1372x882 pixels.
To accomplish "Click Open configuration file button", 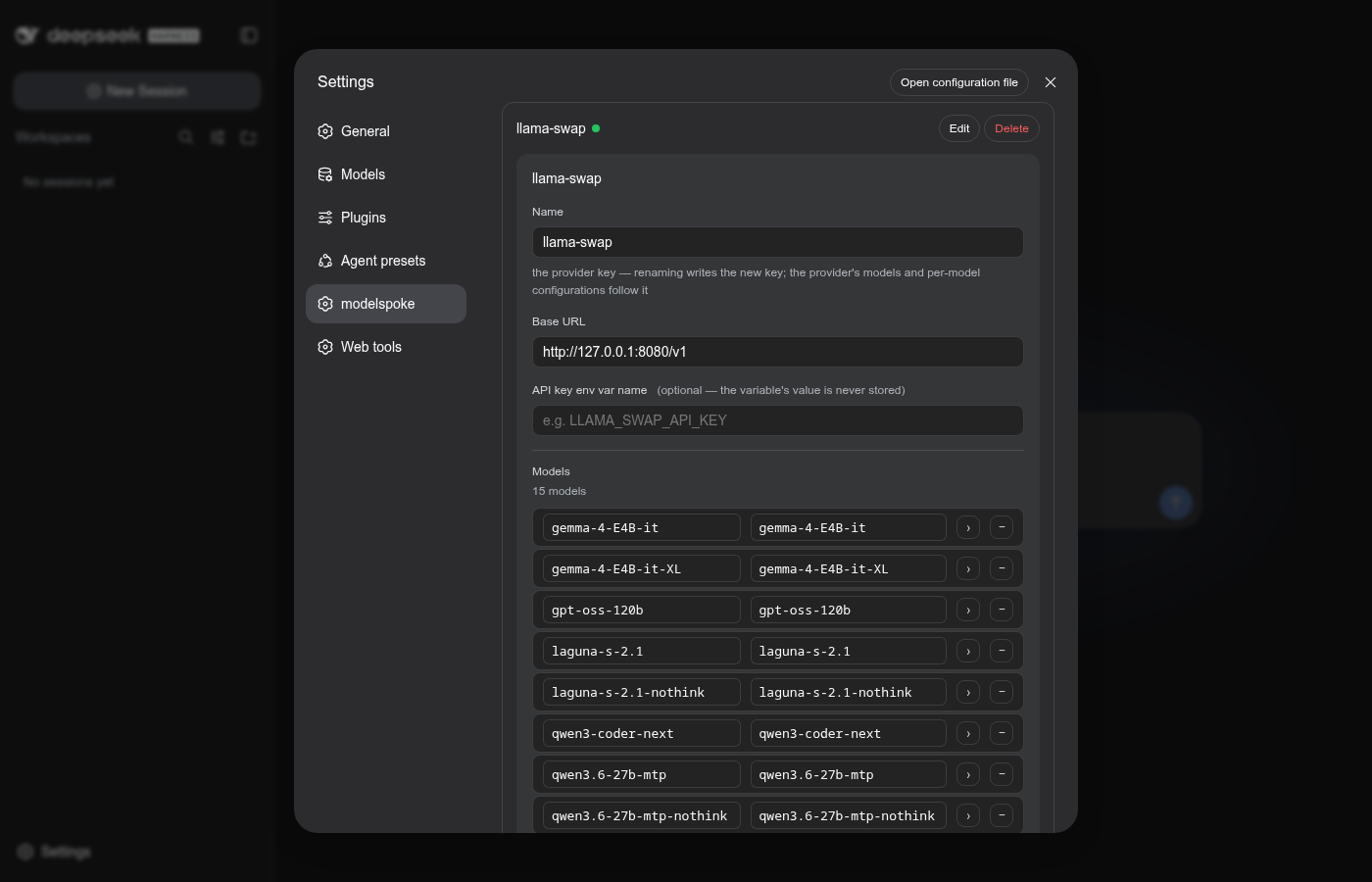I will (x=959, y=82).
